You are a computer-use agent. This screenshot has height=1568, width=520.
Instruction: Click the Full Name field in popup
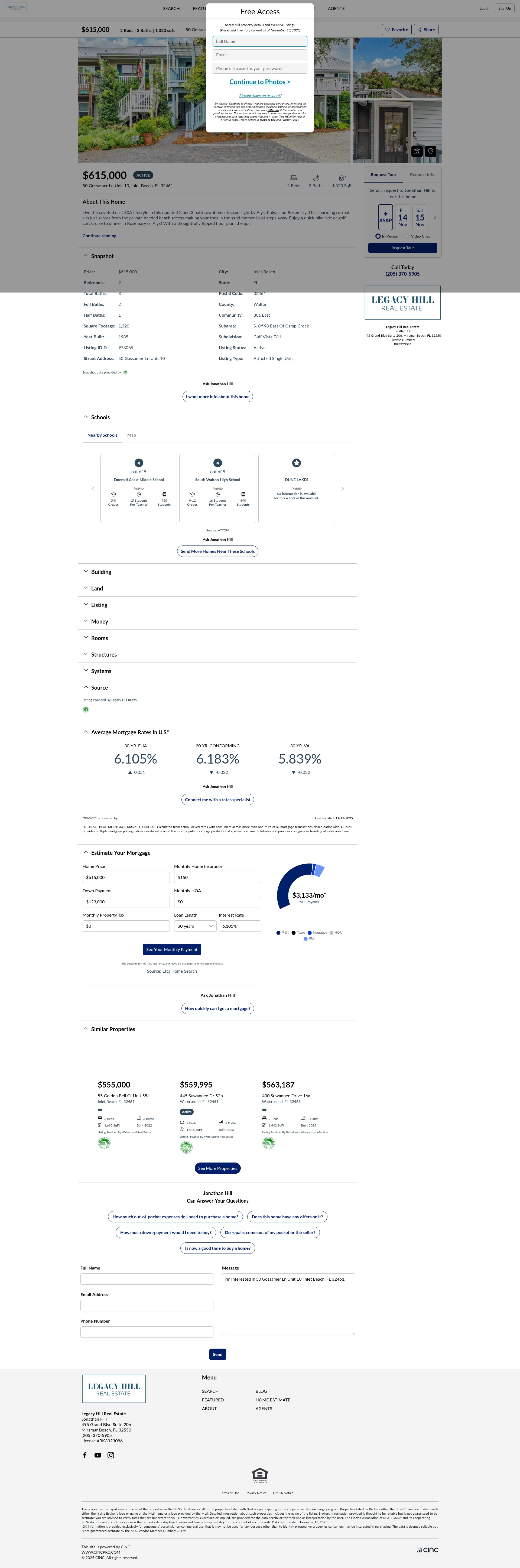coord(260,41)
